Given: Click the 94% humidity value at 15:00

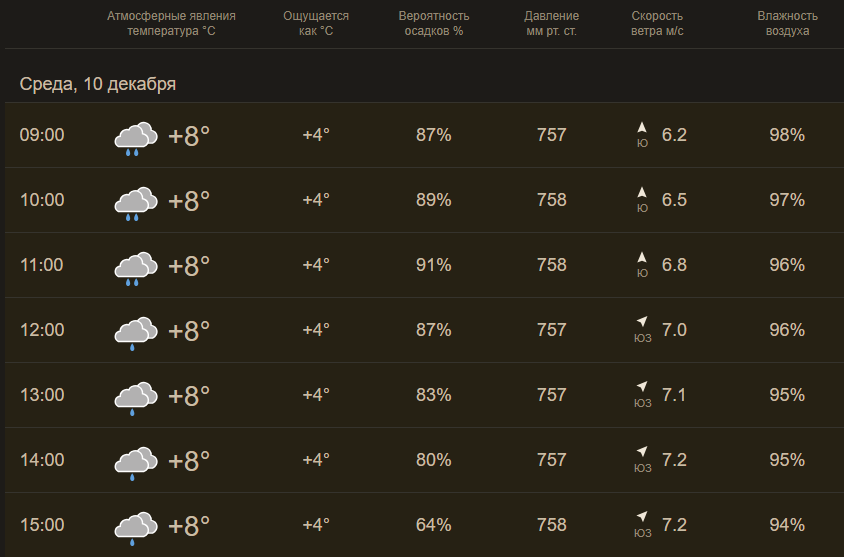Looking at the screenshot, I should click(x=787, y=525).
